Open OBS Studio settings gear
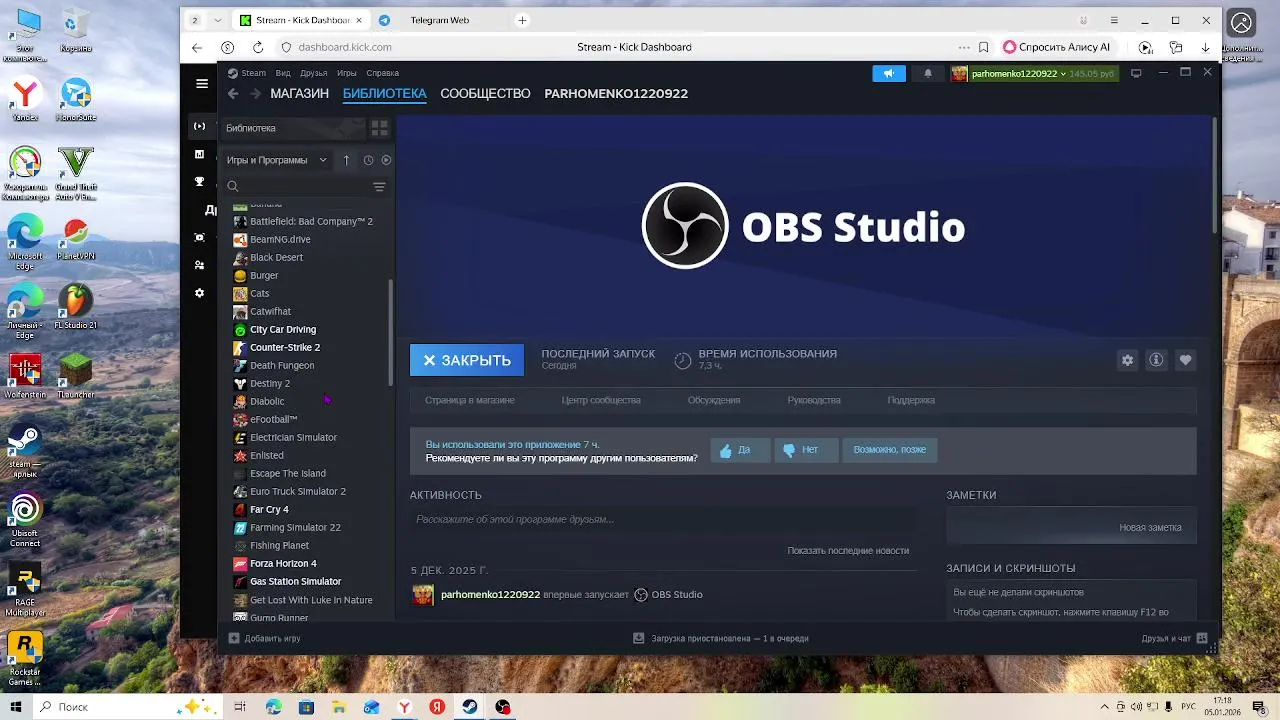Screen dimensions: 1280x720 click(1127, 360)
